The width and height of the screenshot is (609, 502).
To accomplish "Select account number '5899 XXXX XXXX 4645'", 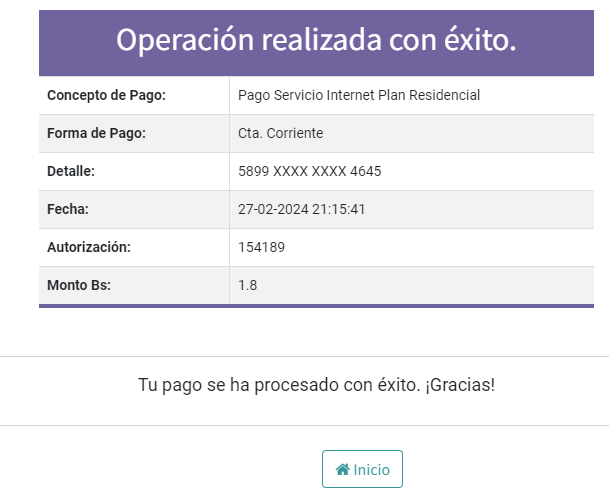I will coord(310,171).
